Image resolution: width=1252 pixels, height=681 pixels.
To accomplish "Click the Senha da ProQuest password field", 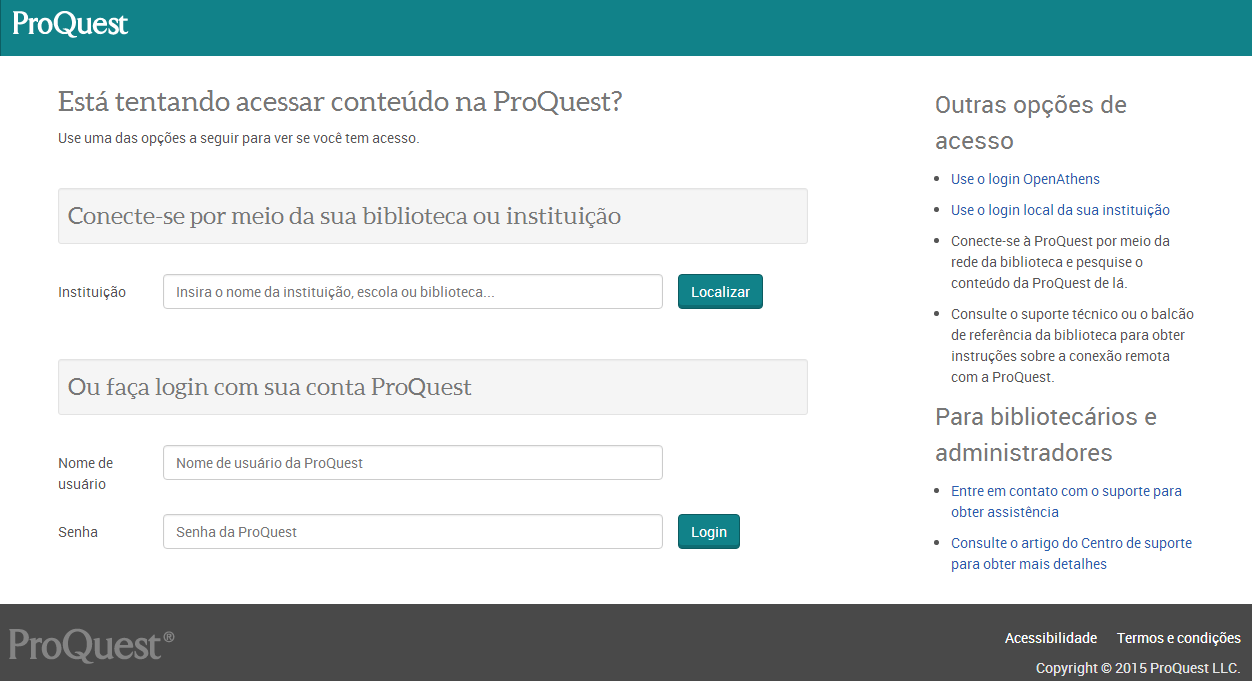I will [x=412, y=531].
